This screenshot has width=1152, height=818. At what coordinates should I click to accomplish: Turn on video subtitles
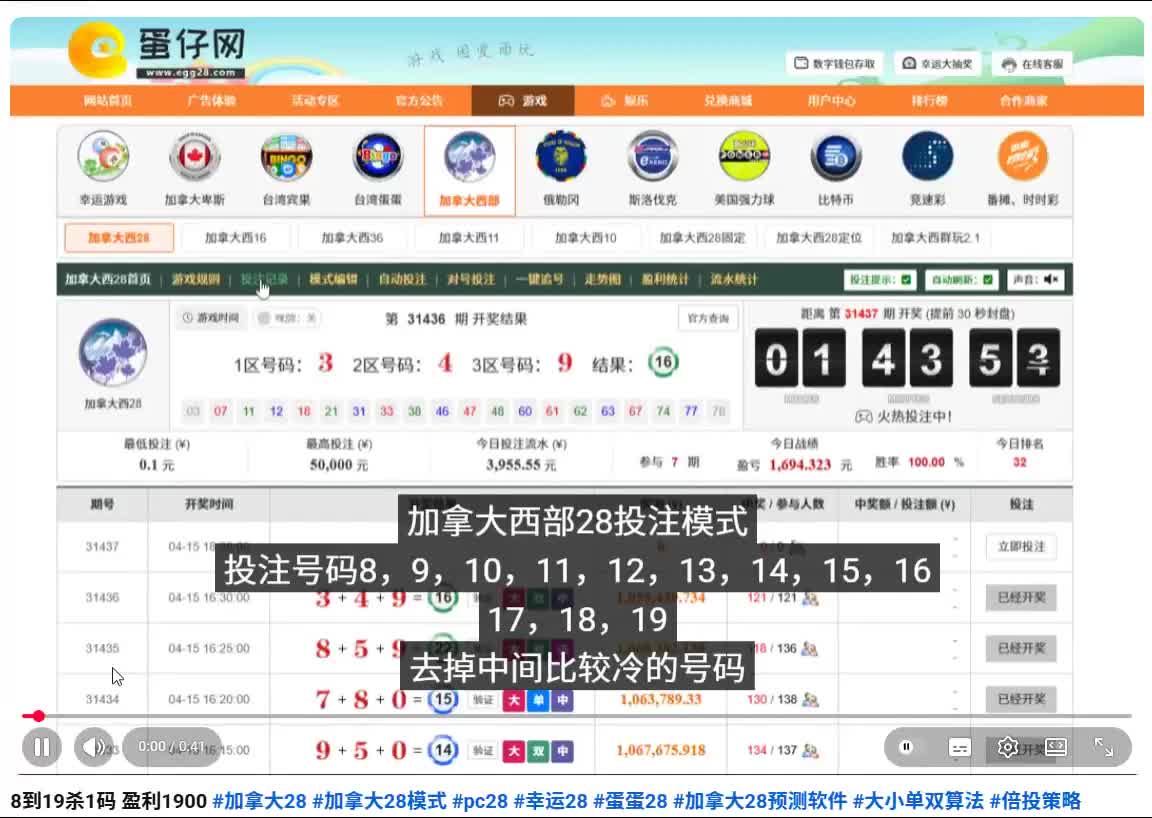point(959,747)
